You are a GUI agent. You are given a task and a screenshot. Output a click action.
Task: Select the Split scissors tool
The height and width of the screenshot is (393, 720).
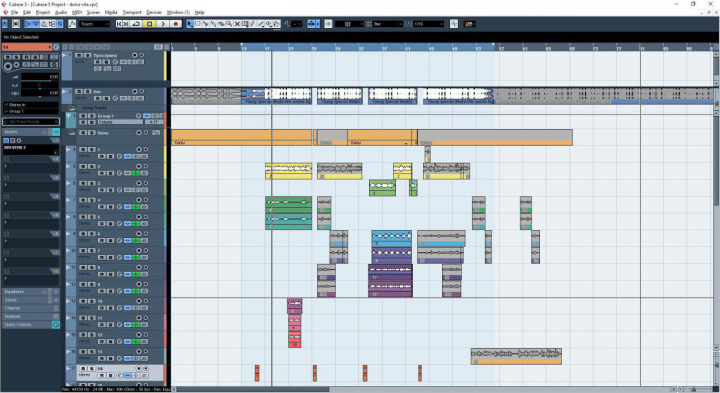click(205, 24)
